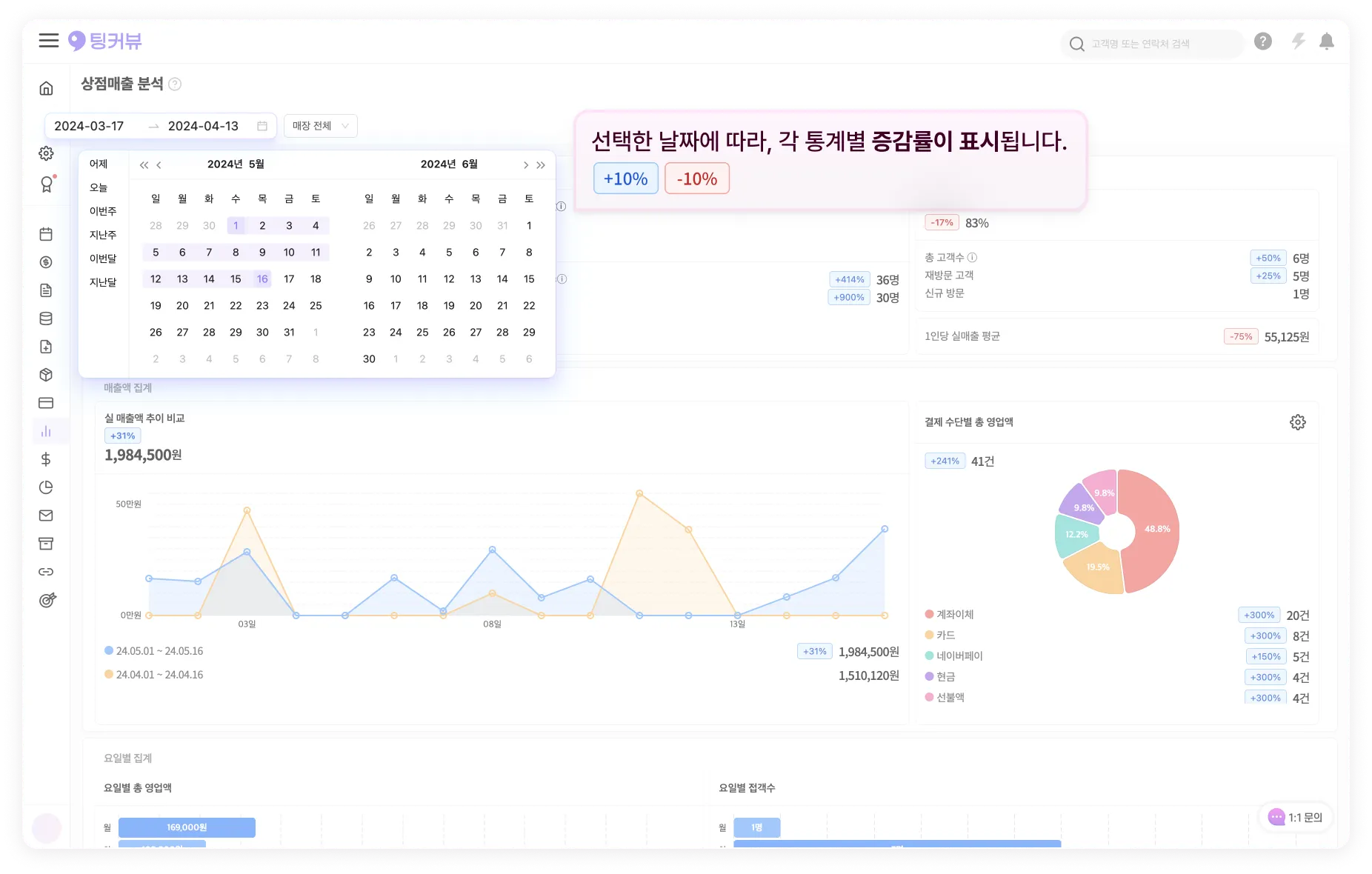Choose the 이번주 date preset

click(x=103, y=211)
